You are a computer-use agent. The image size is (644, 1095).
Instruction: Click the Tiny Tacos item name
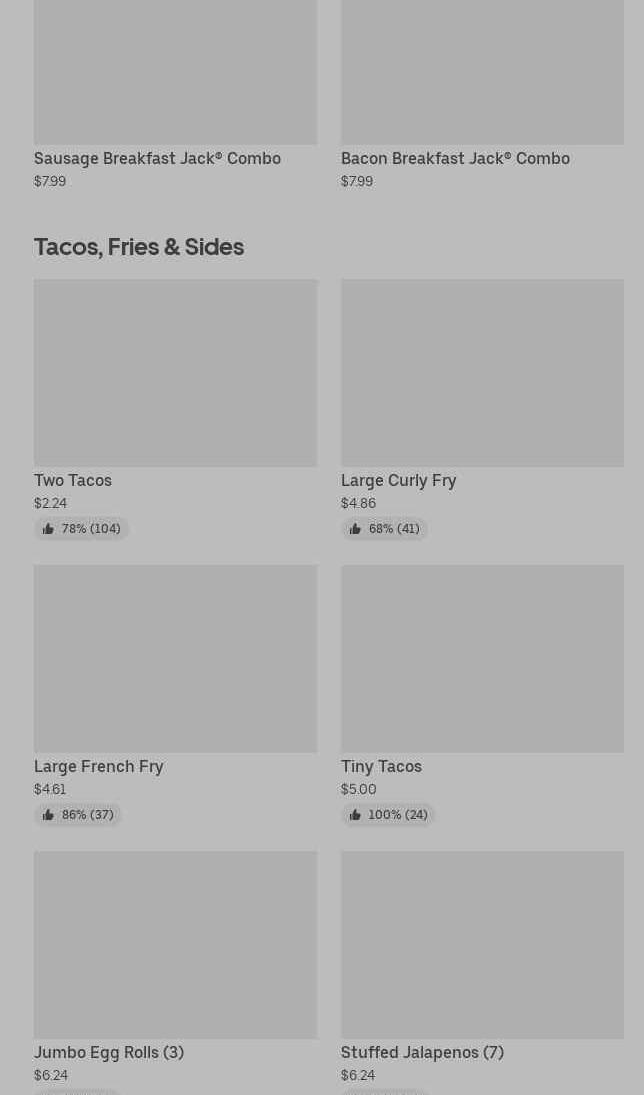pos(381,766)
